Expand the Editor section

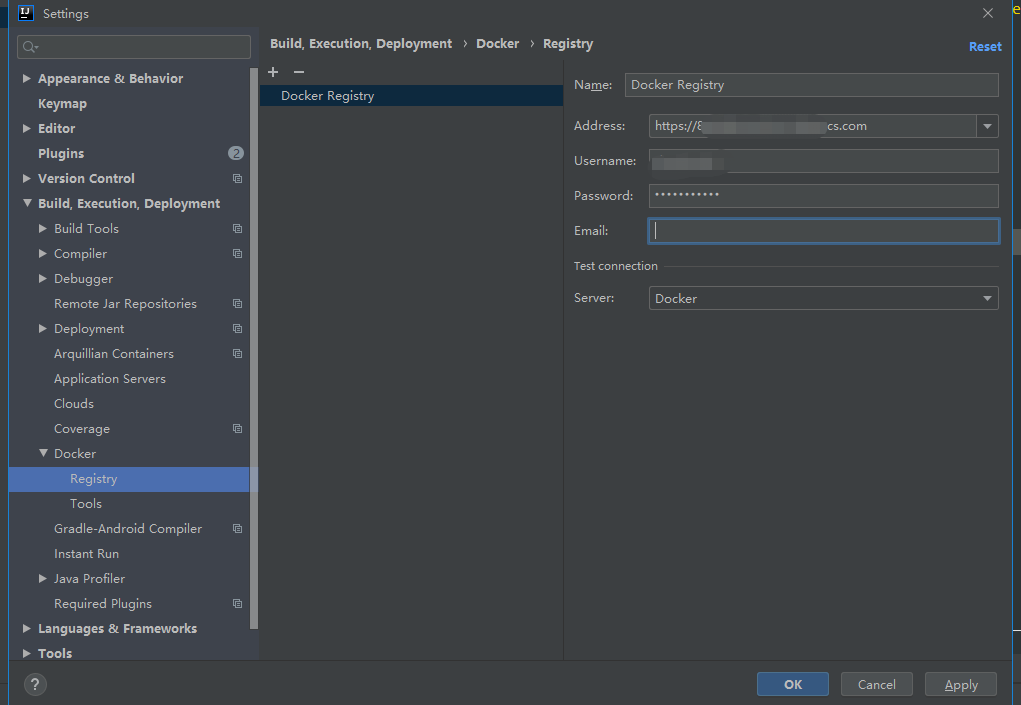click(27, 128)
